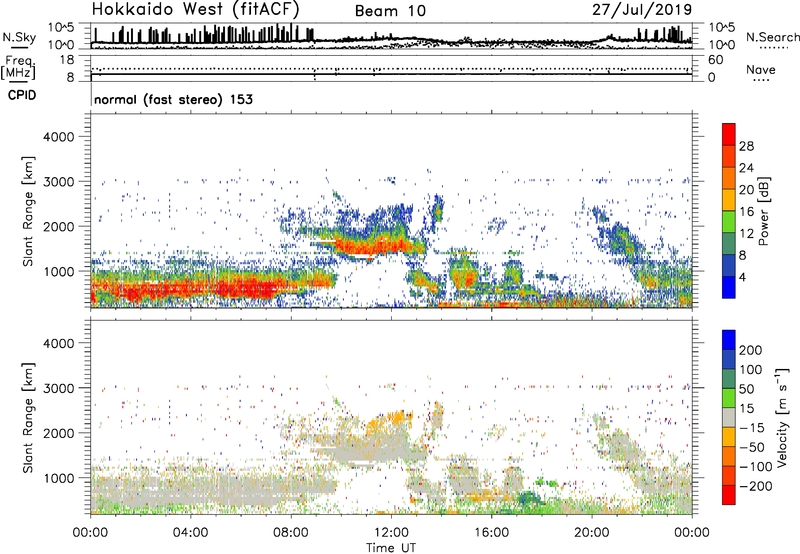
Task: Click 'normal (fast stereo) 153' text
Action: (x=173, y=99)
